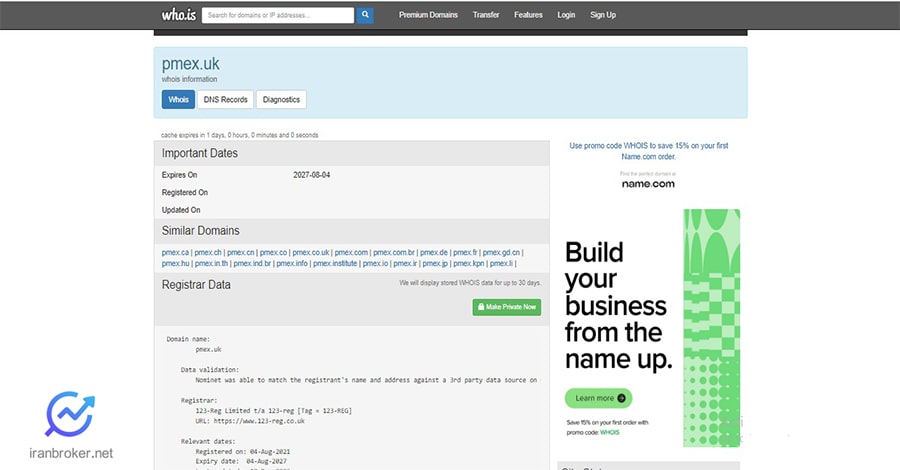
Task: Open the pmex.institute similar domain
Action: (335, 263)
